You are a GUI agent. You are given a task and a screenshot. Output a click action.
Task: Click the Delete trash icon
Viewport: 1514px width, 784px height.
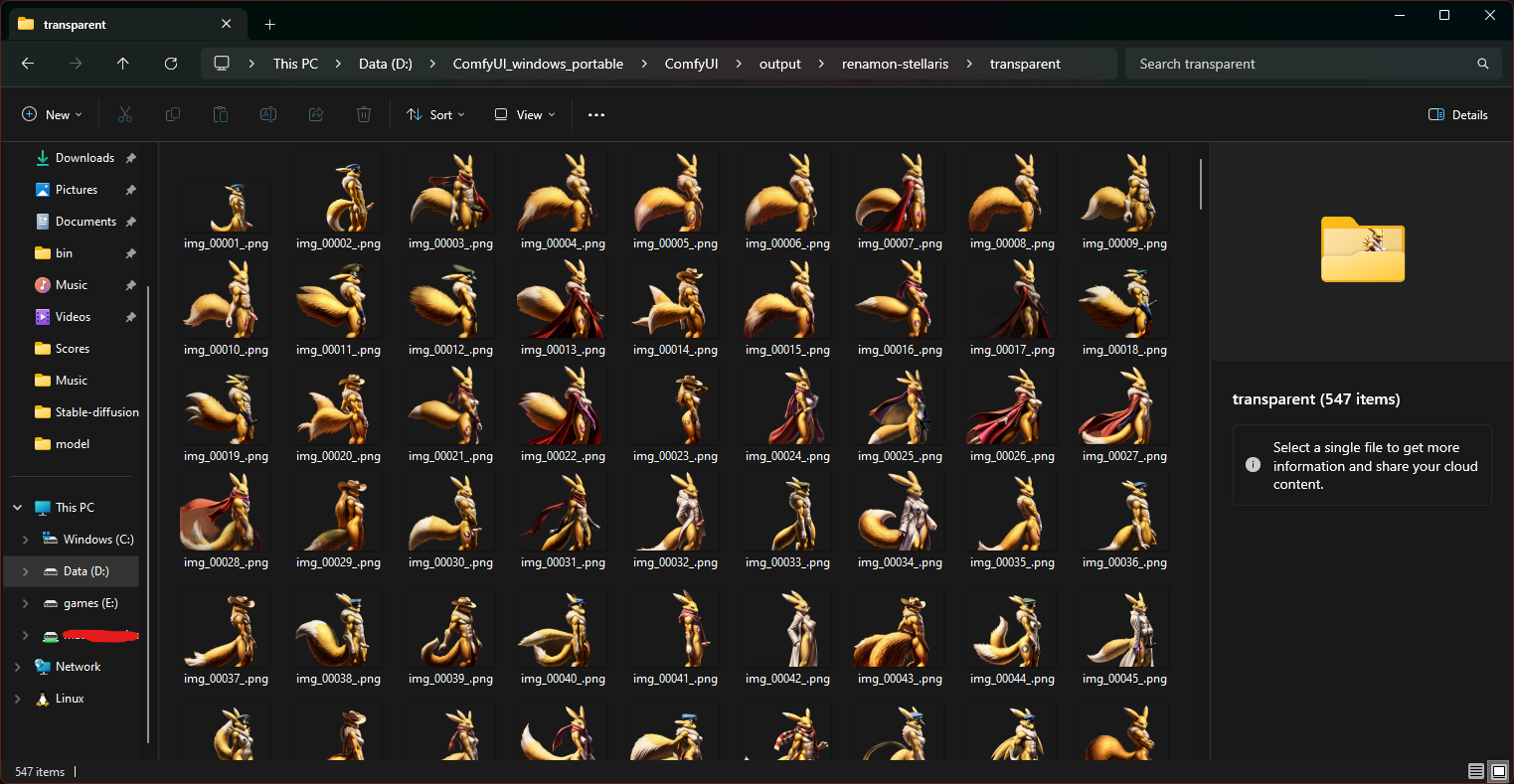364,115
